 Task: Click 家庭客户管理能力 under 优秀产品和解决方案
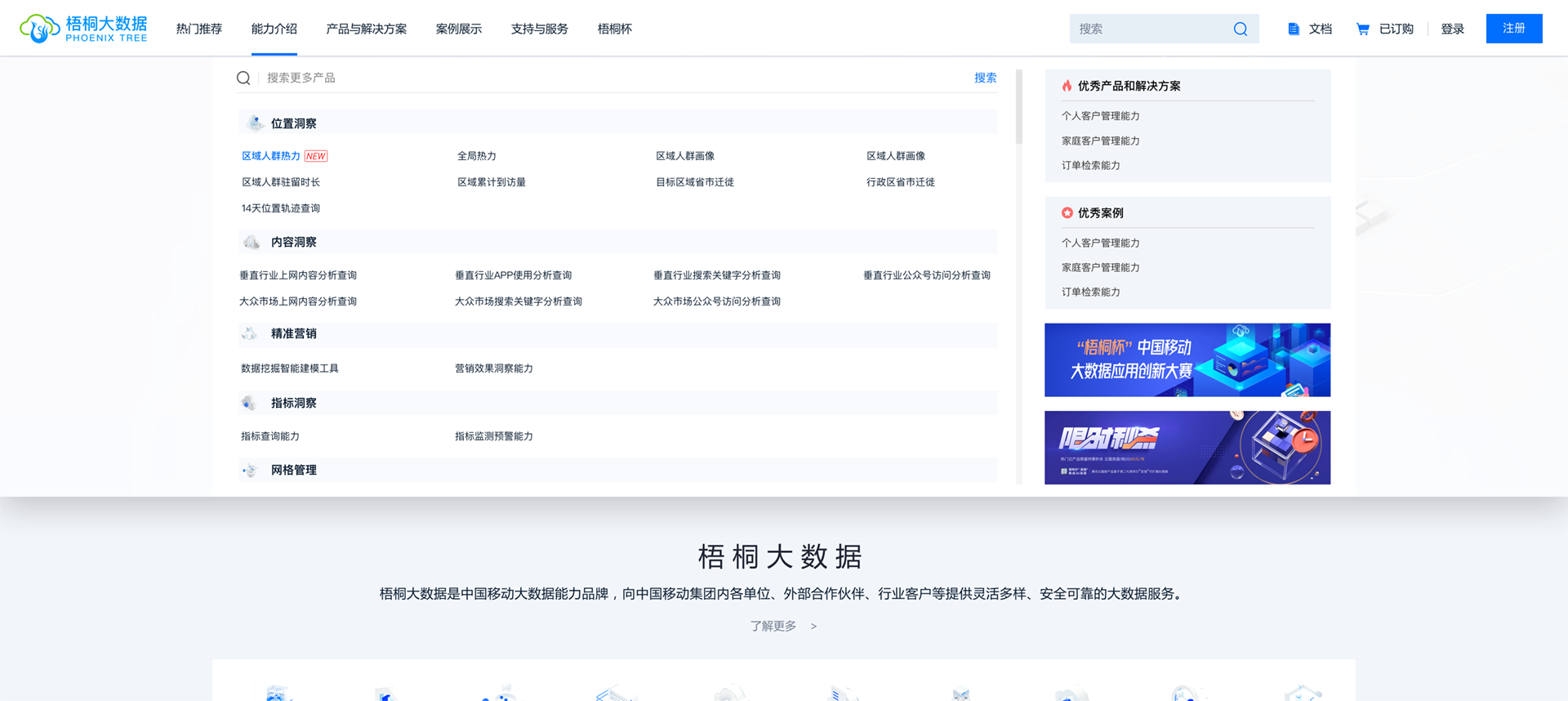[x=1101, y=141]
